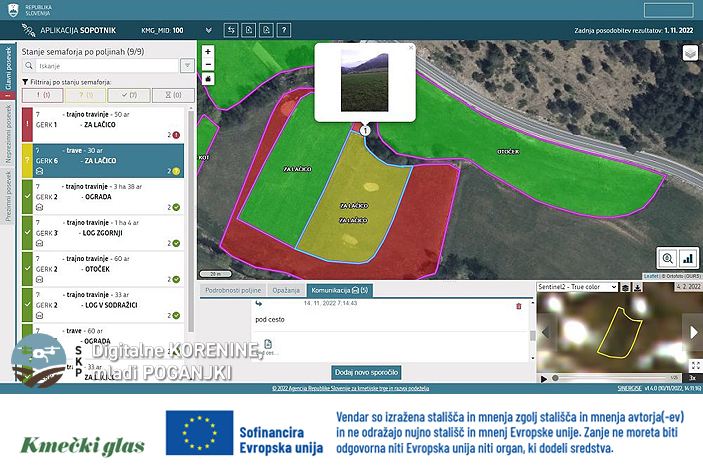Open the Sentinel2 - True color dropdown
The image size is (703, 468).
pos(577,287)
